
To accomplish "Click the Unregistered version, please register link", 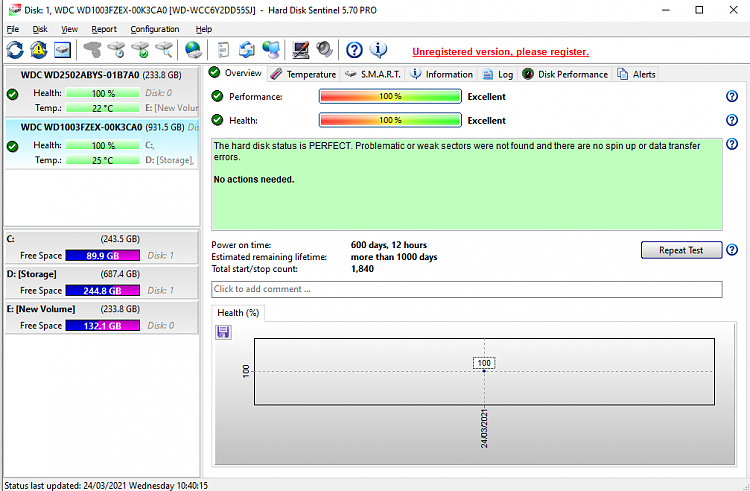I will [x=500, y=52].
